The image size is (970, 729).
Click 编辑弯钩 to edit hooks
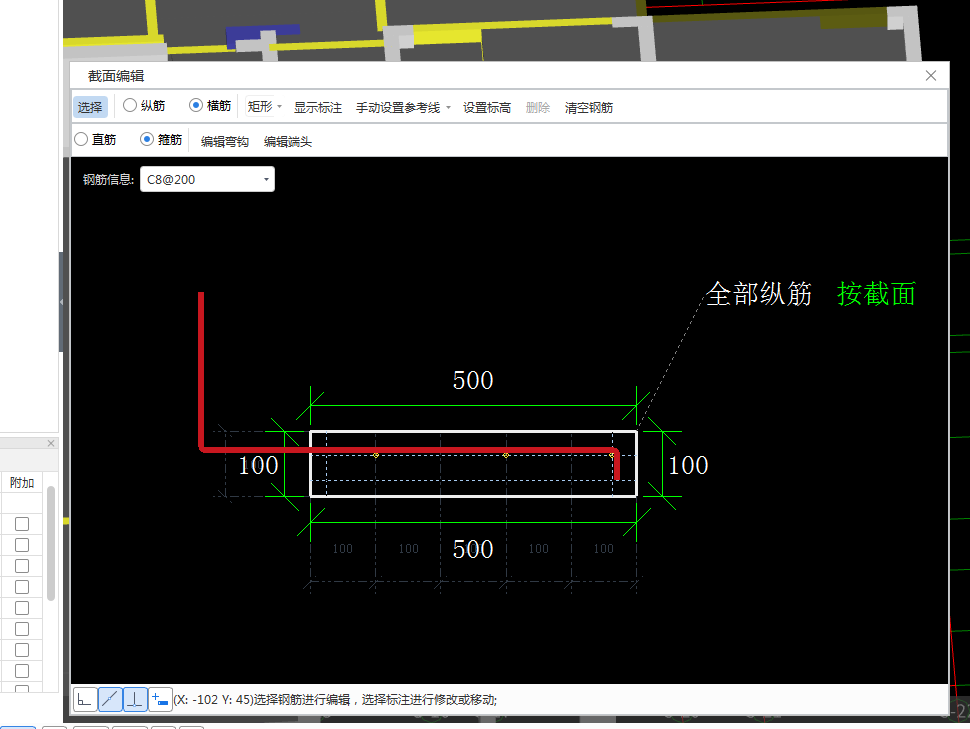tap(225, 142)
